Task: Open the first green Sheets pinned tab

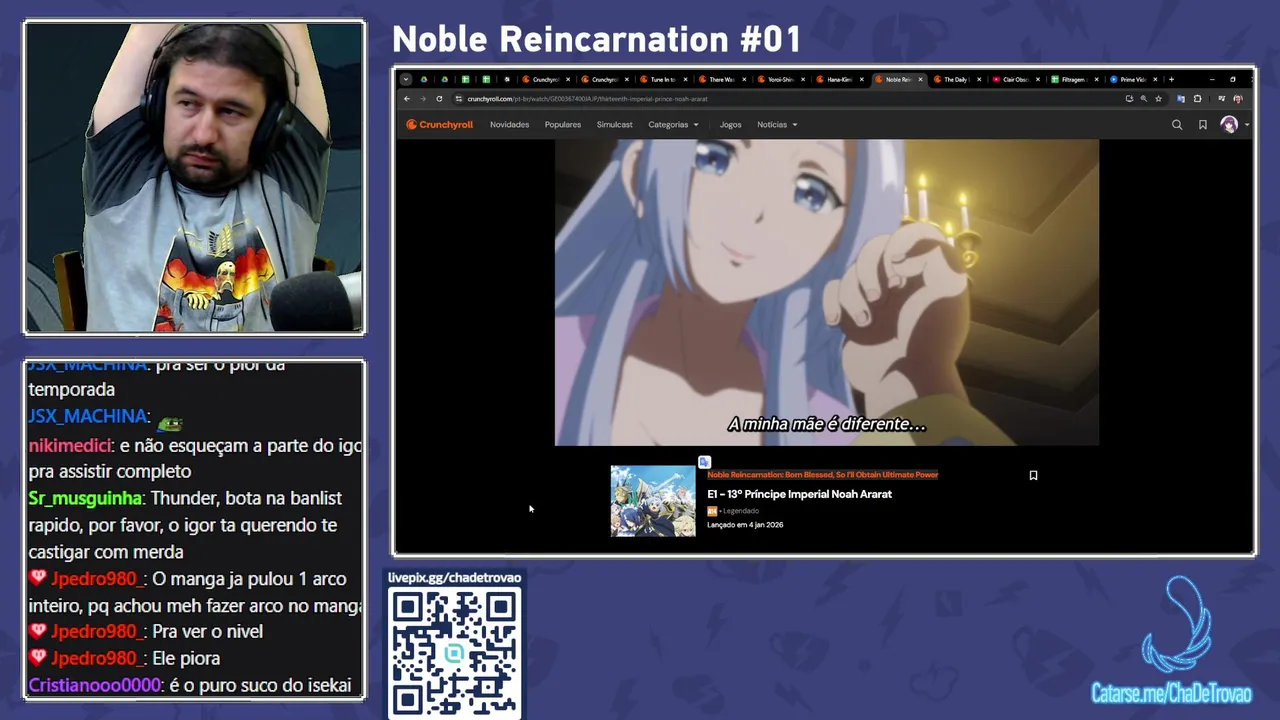Action: [465, 79]
